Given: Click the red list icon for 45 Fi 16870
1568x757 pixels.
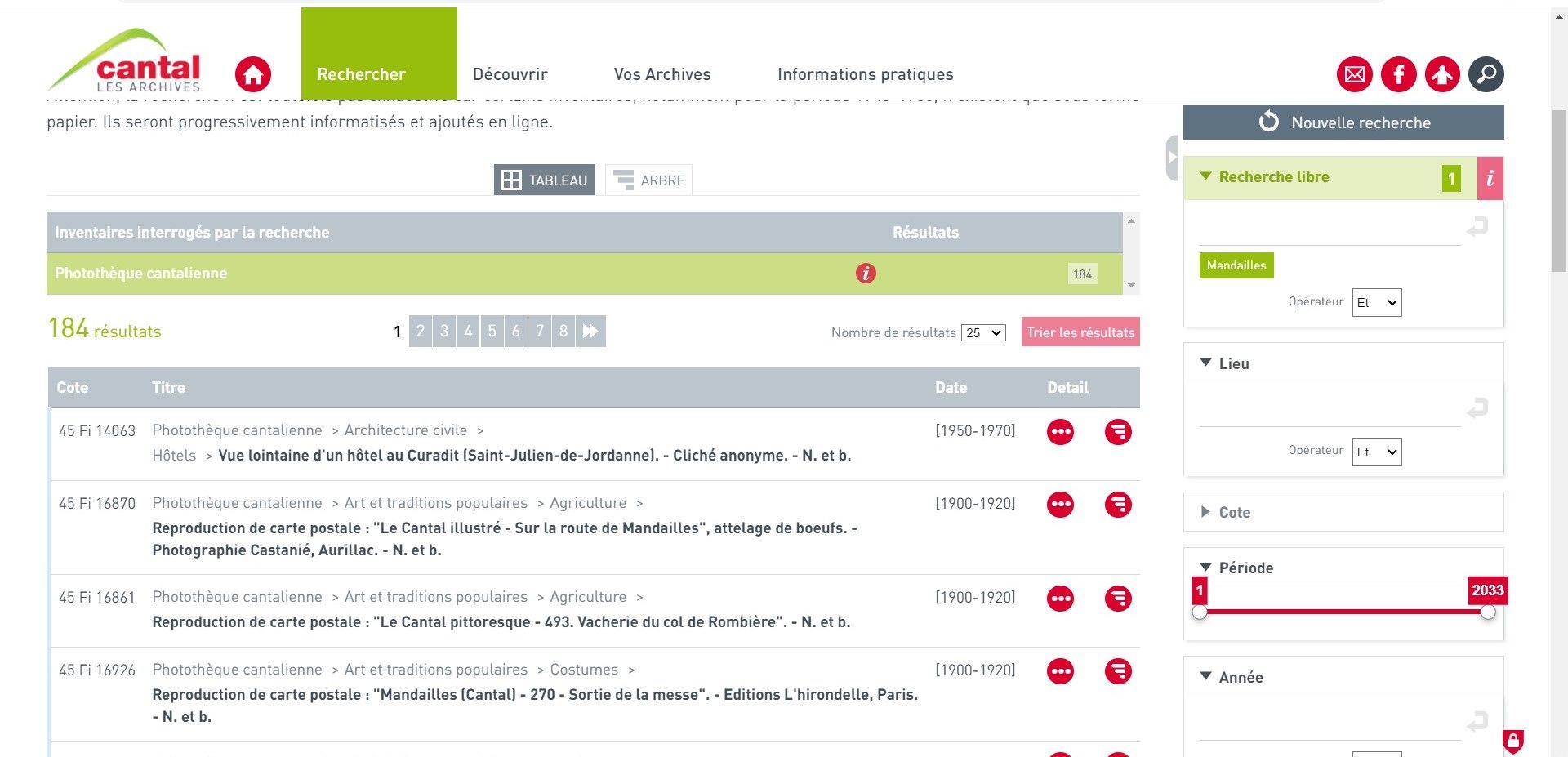Looking at the screenshot, I should (1118, 505).
